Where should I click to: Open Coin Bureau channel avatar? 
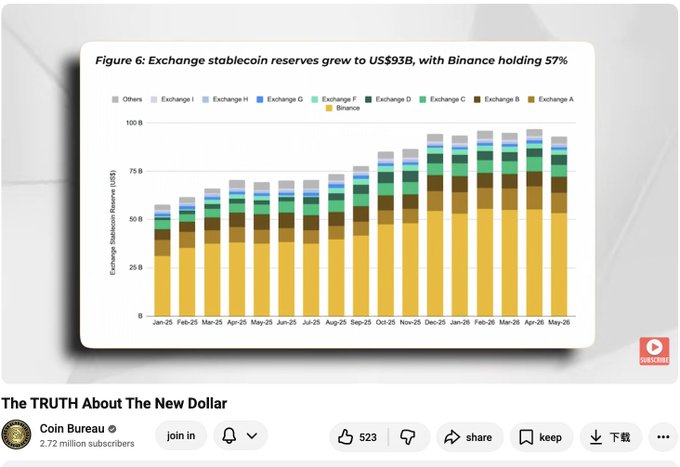tap(16, 434)
